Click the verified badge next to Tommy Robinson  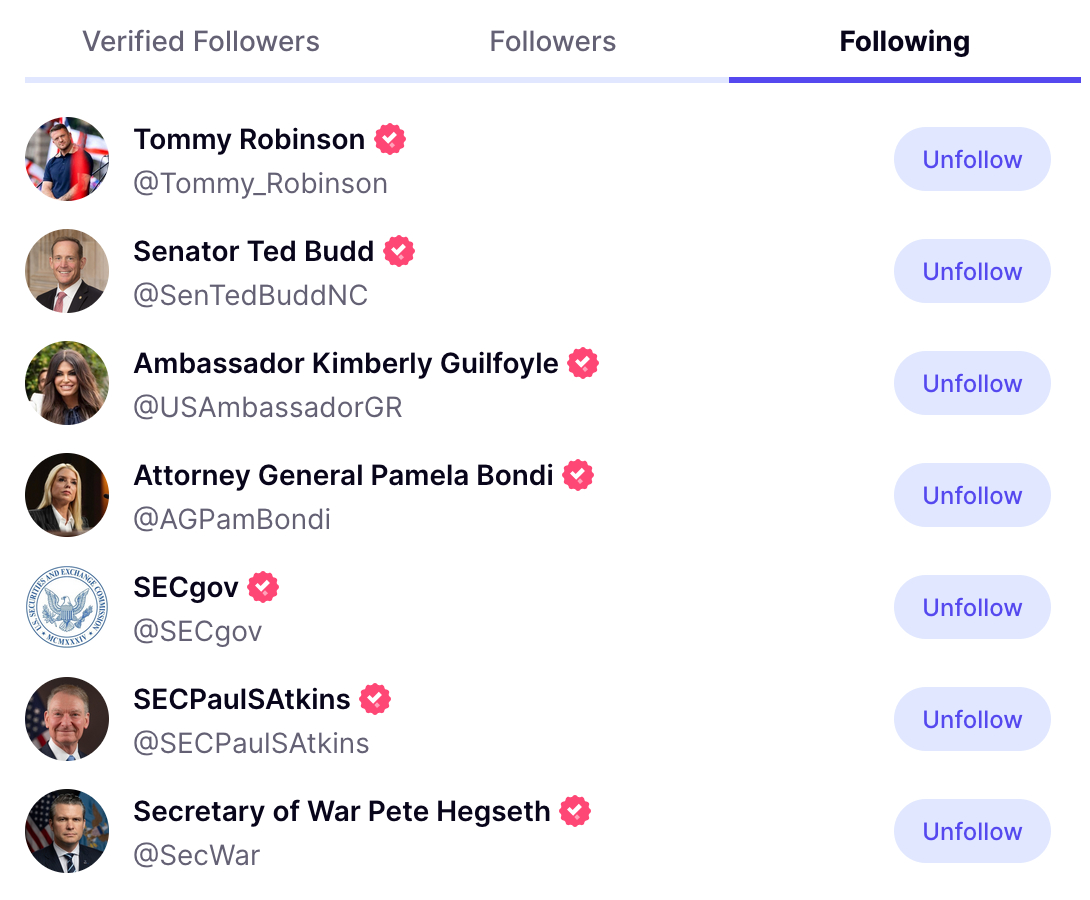390,139
